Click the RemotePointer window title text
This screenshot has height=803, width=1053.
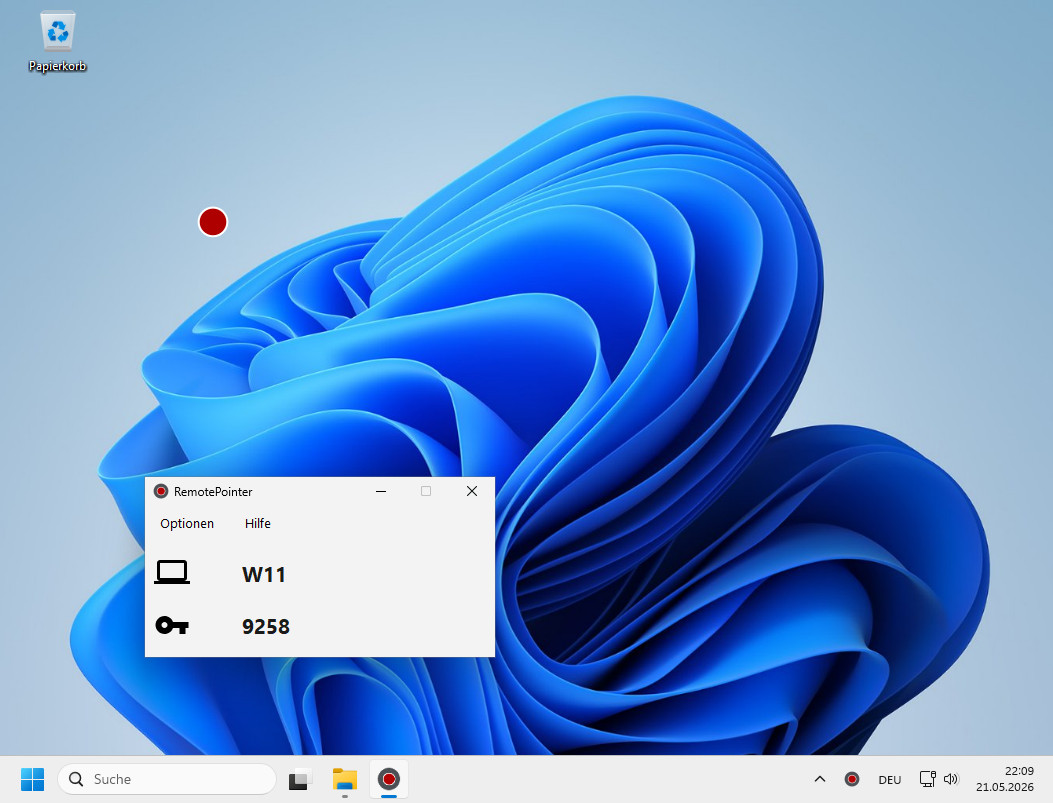click(x=213, y=491)
